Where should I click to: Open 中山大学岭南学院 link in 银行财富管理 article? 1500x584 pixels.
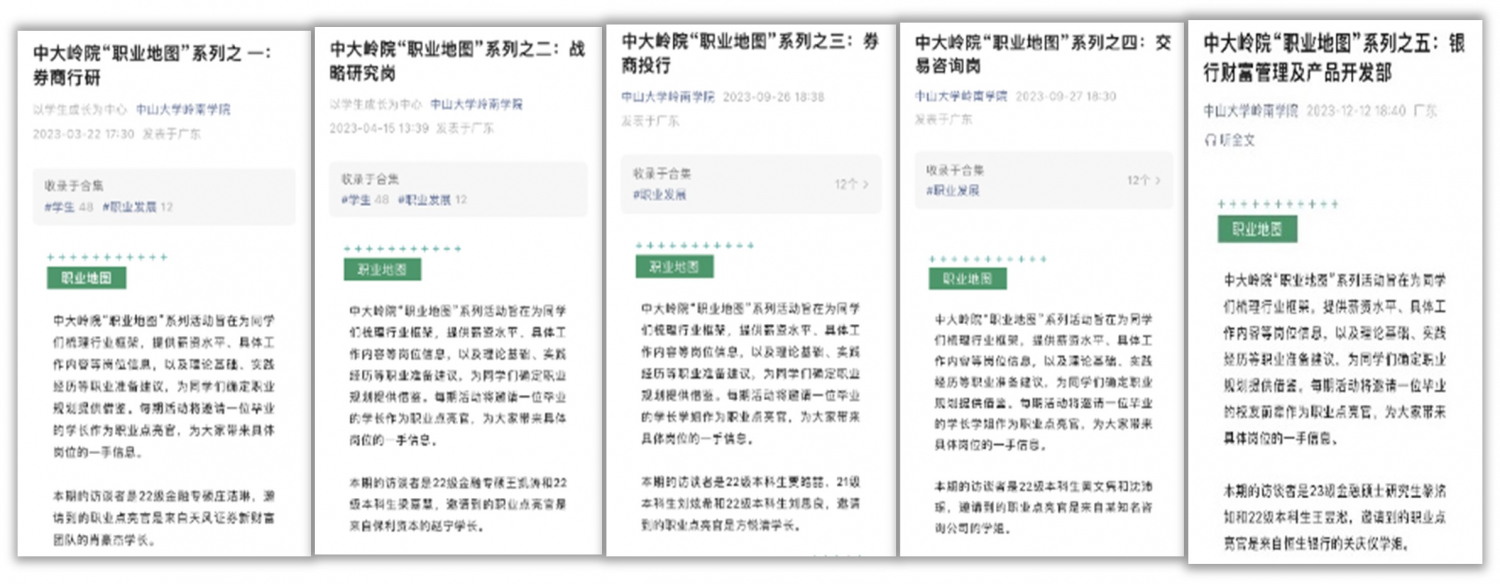tap(1250, 110)
